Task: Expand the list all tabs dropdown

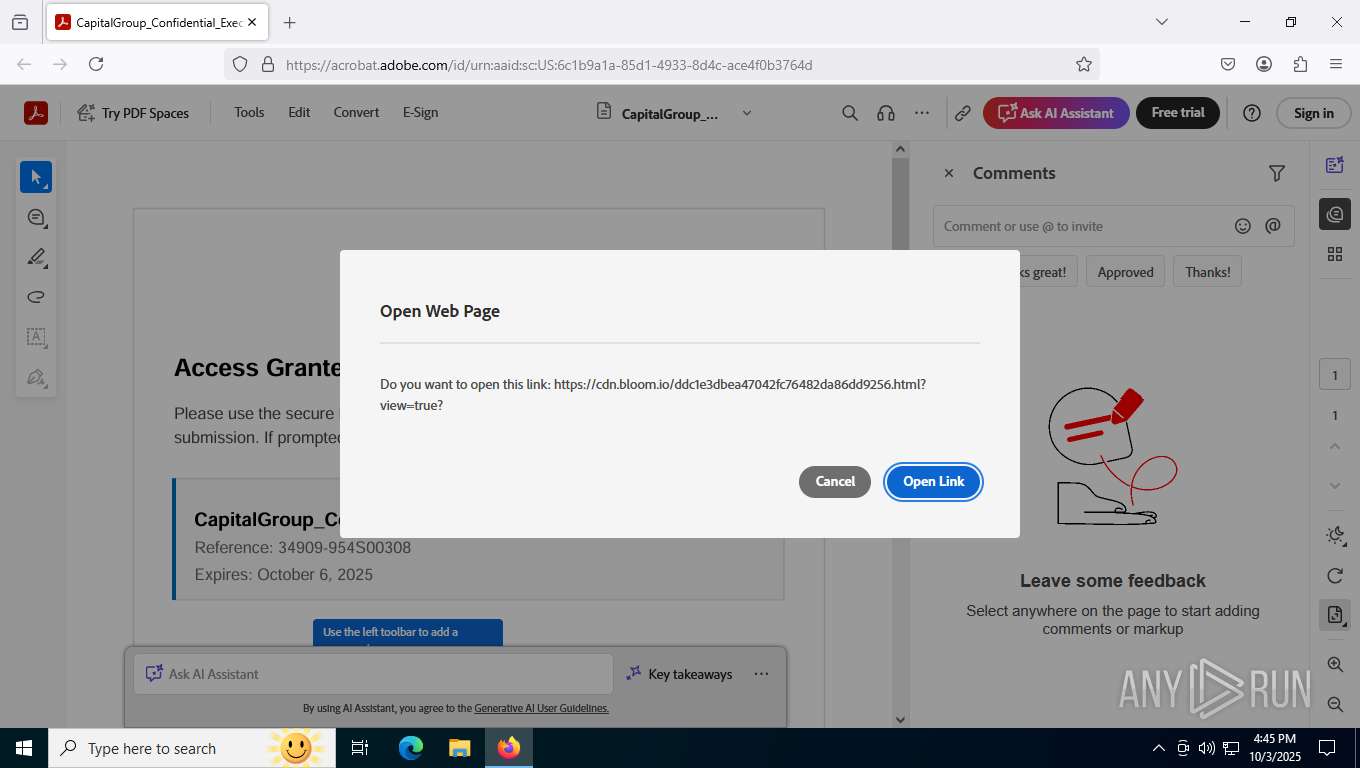Action: click(x=1161, y=22)
